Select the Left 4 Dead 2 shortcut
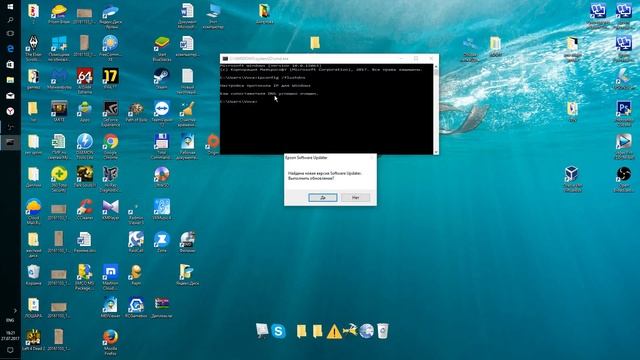The height and width of the screenshot is (360, 640). (x=33, y=340)
